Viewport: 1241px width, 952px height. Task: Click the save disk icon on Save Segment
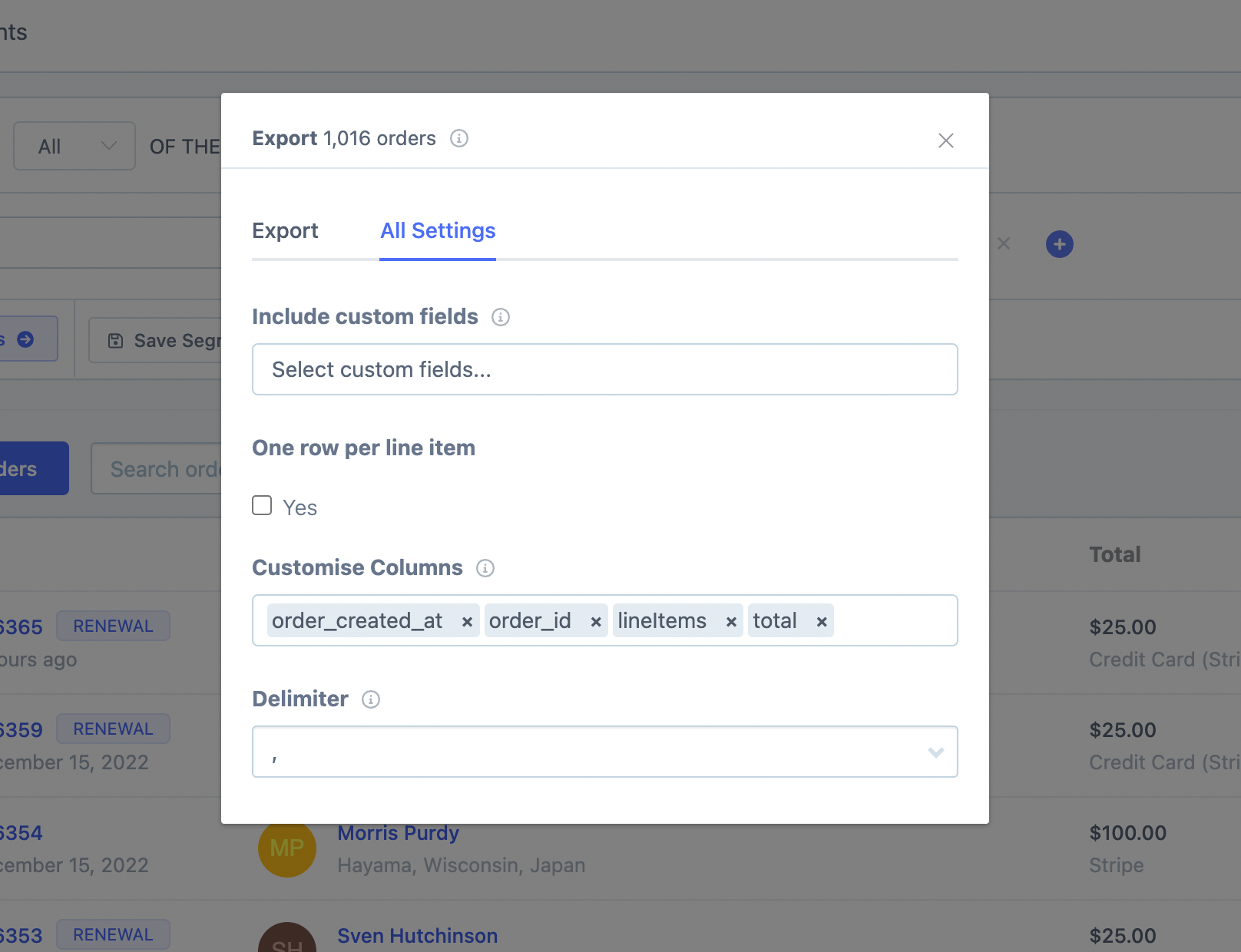114,340
